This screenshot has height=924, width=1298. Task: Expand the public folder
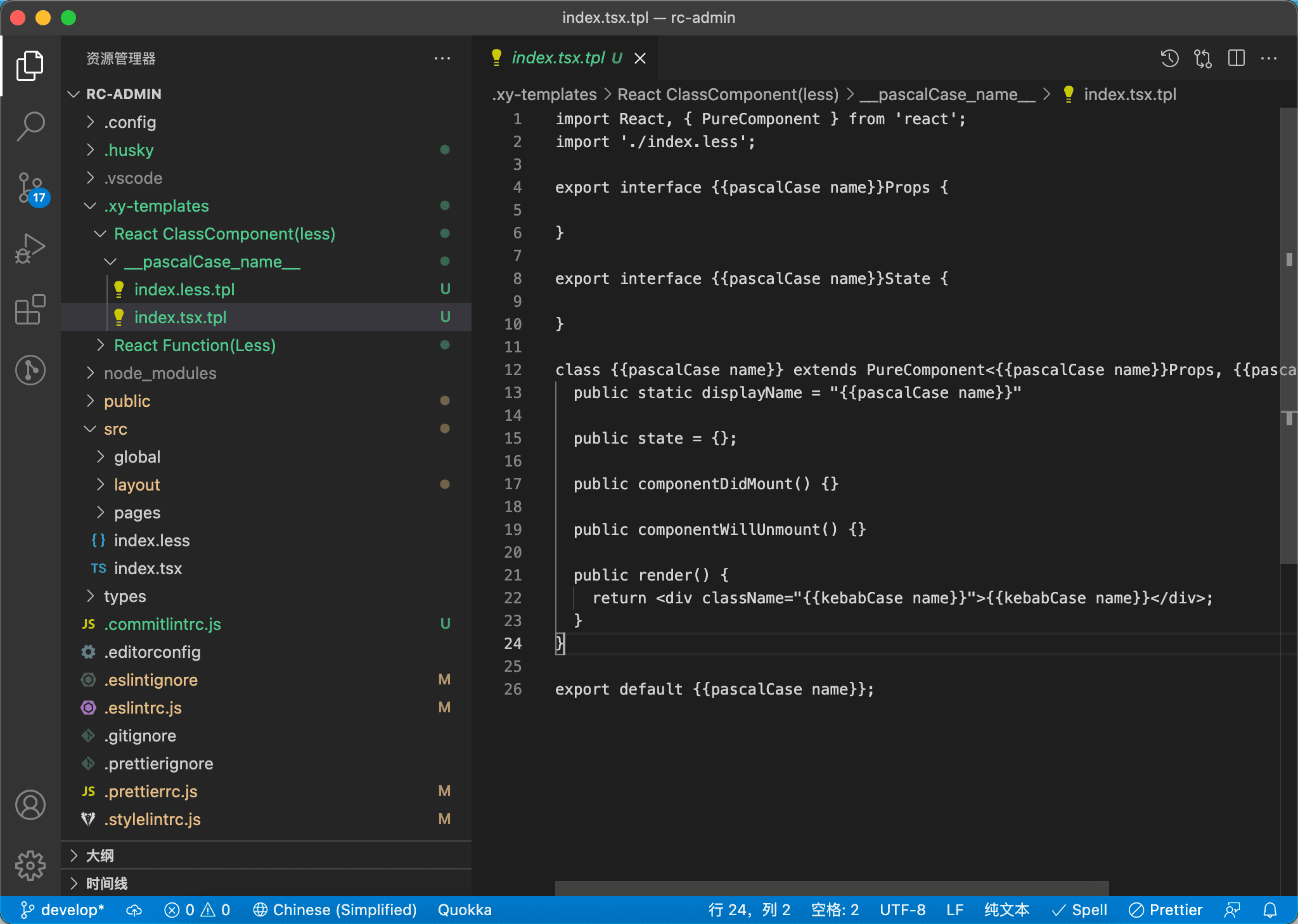266,401
